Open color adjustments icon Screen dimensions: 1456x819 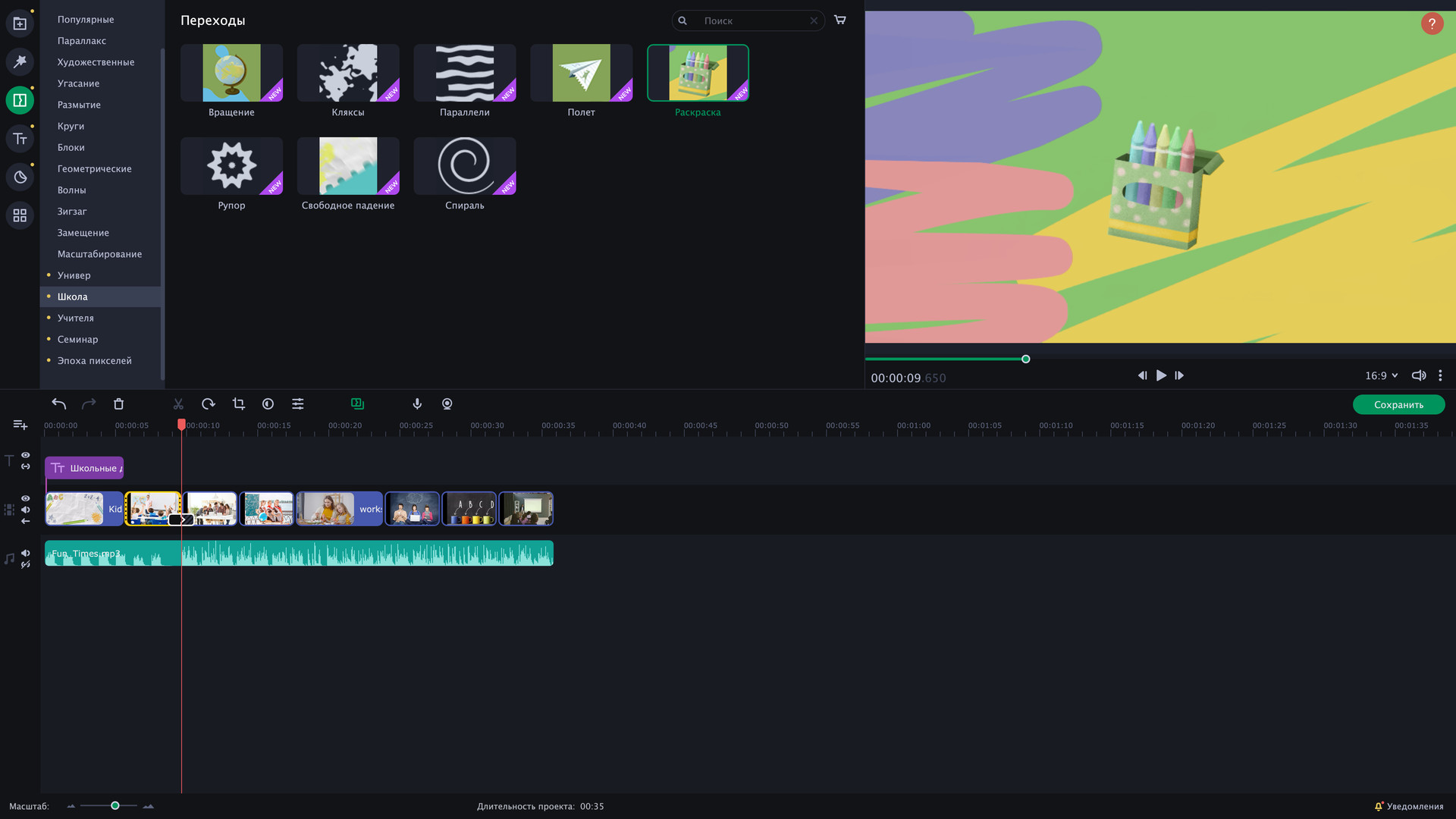click(x=268, y=404)
